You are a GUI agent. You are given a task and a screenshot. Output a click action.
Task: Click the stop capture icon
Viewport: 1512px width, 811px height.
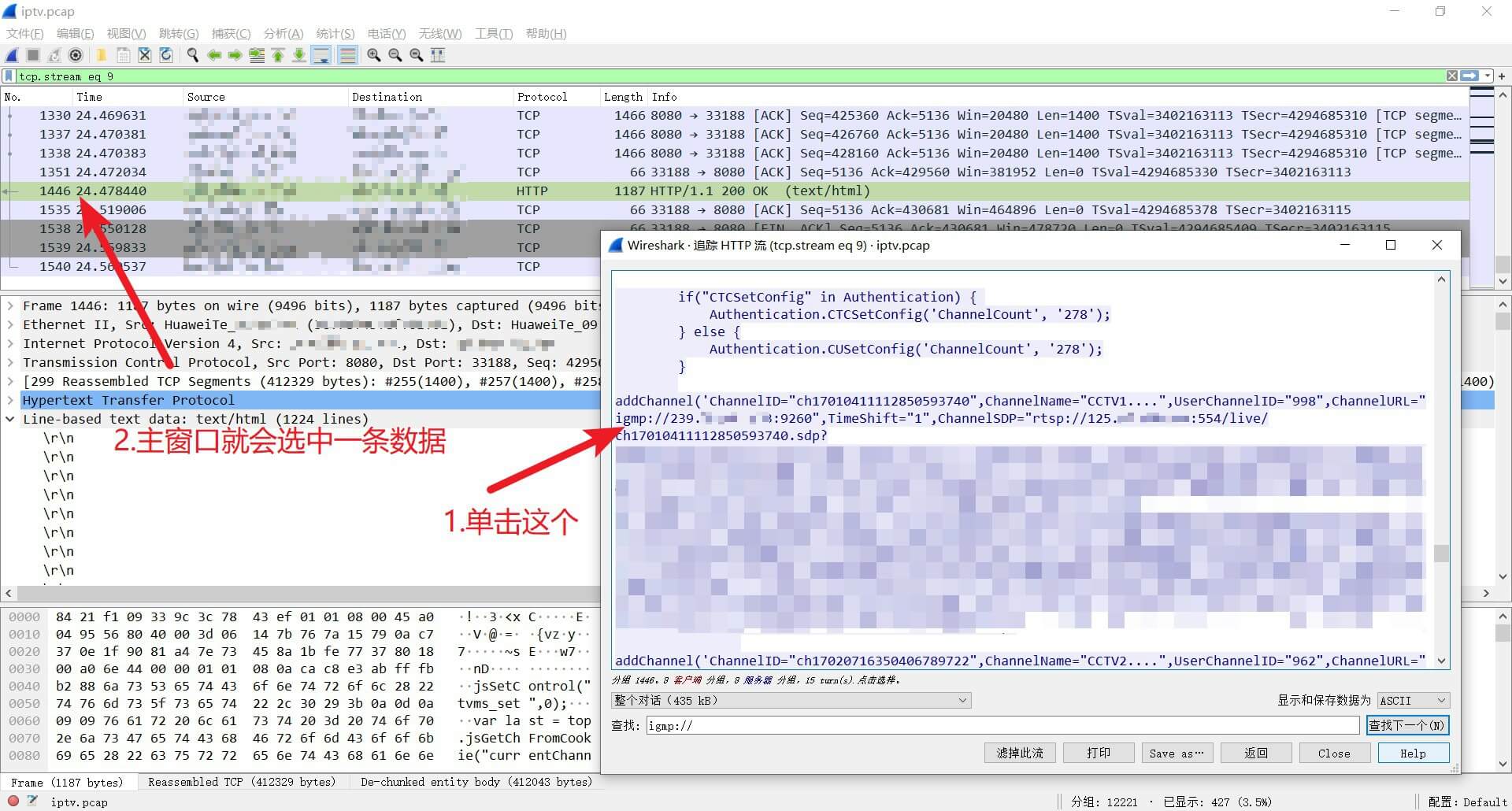(x=32, y=55)
